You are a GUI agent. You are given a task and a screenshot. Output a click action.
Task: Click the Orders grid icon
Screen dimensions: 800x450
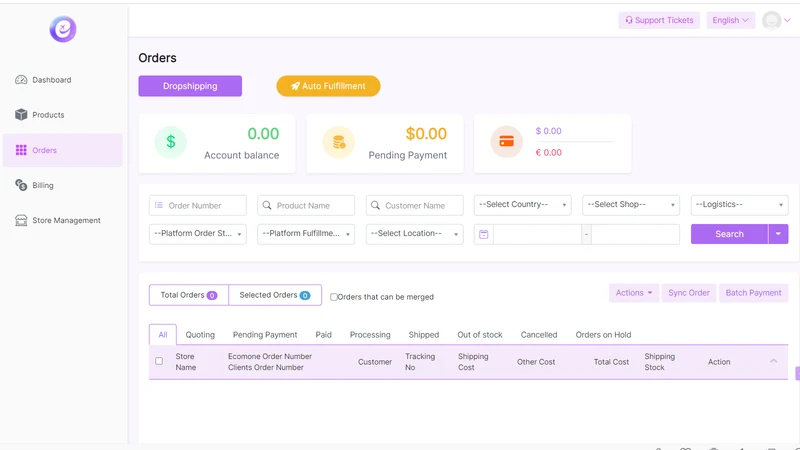(21, 150)
